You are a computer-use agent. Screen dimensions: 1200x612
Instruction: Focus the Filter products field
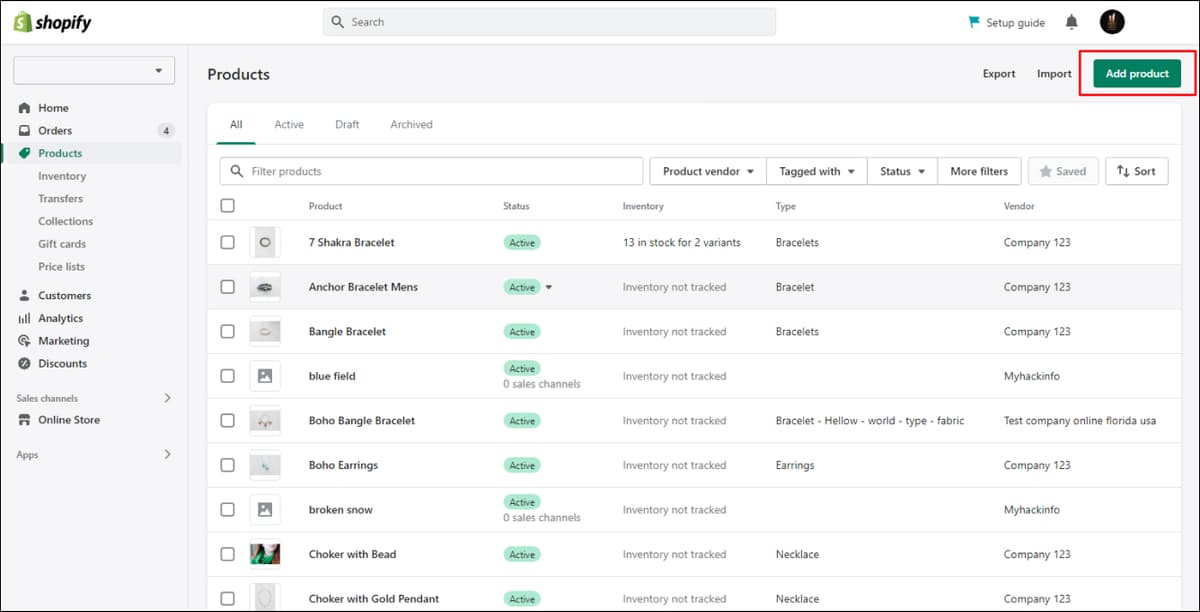point(431,171)
